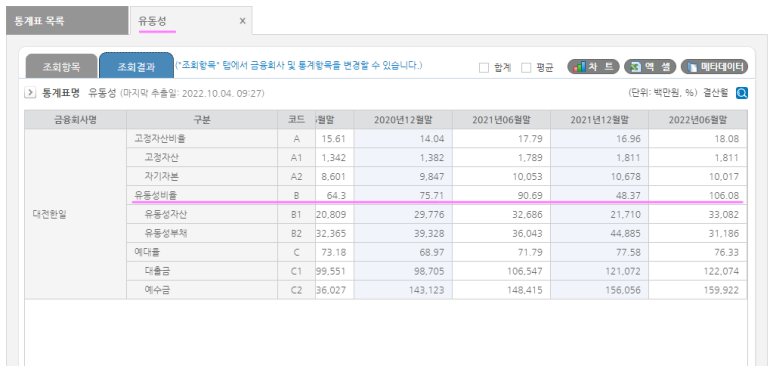Select the 대전한일 company cell

click(x=75, y=215)
